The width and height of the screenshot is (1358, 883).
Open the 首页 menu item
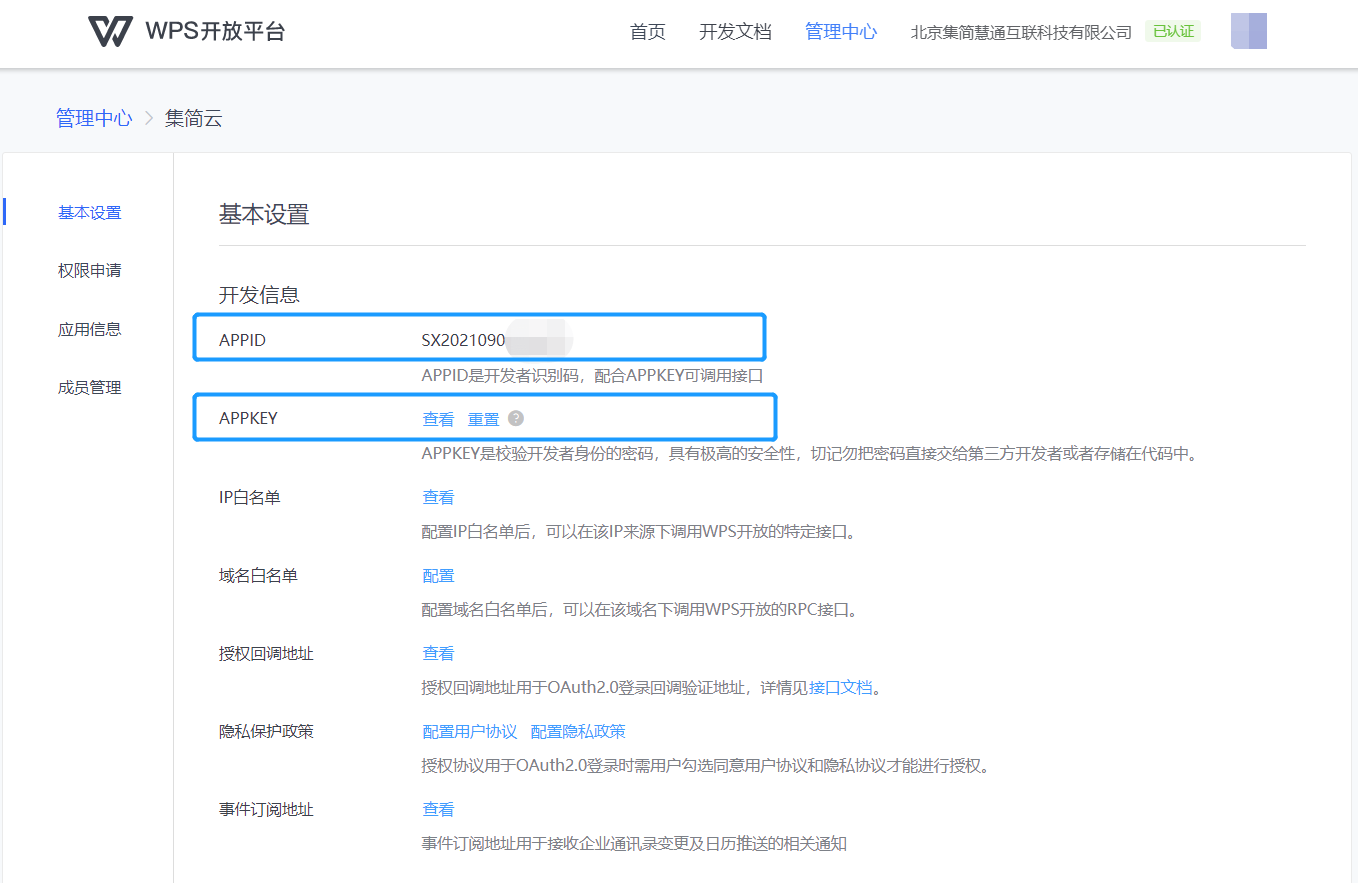point(646,31)
